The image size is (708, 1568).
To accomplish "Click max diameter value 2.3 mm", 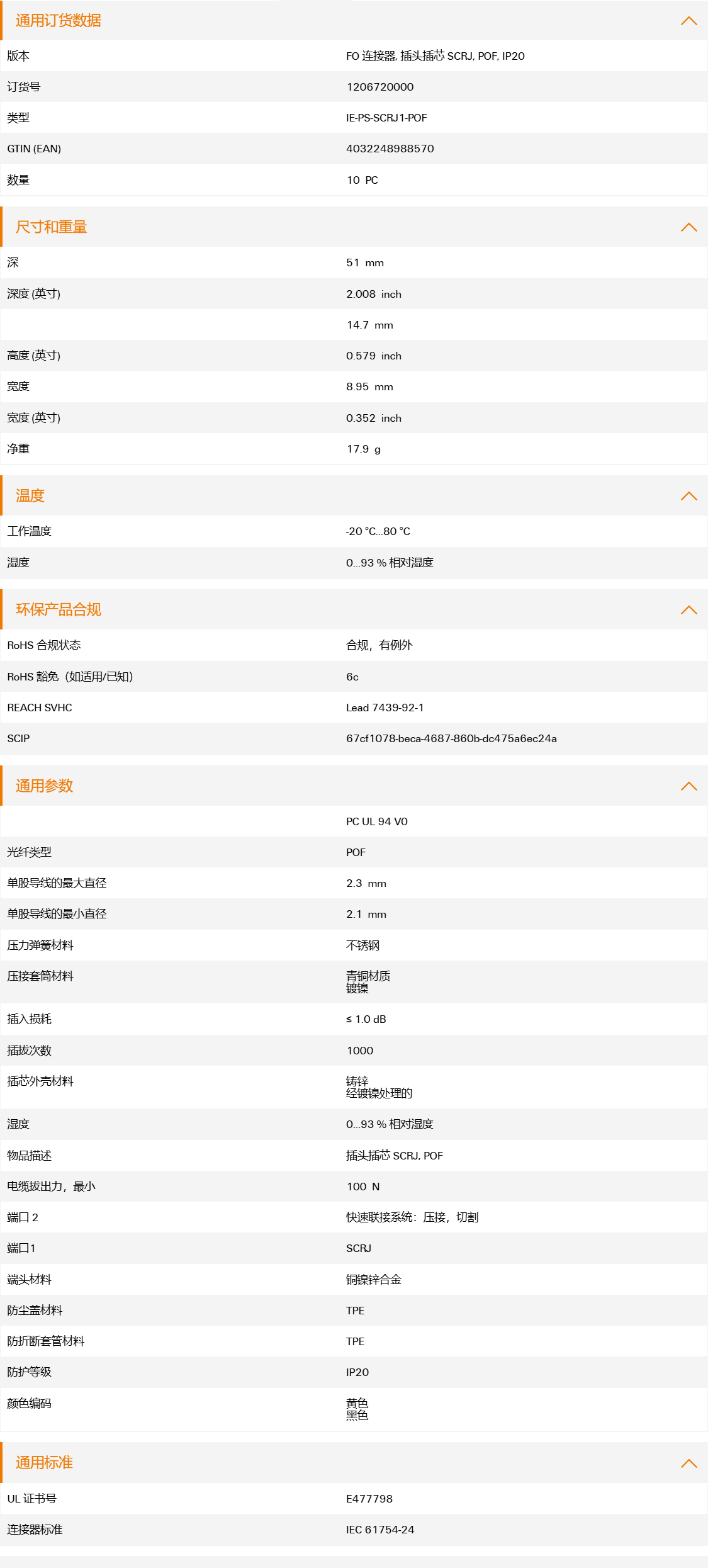I will [x=366, y=883].
